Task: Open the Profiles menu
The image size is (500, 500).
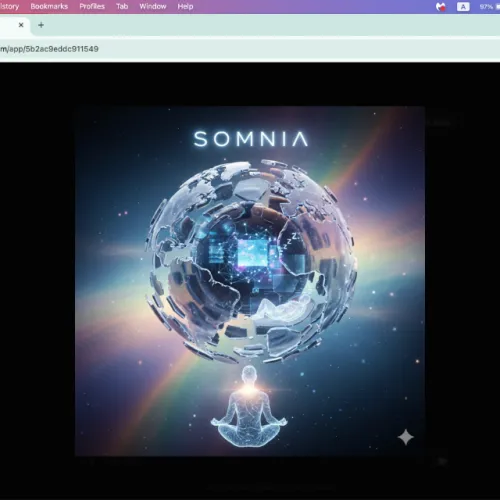Action: tap(92, 6)
